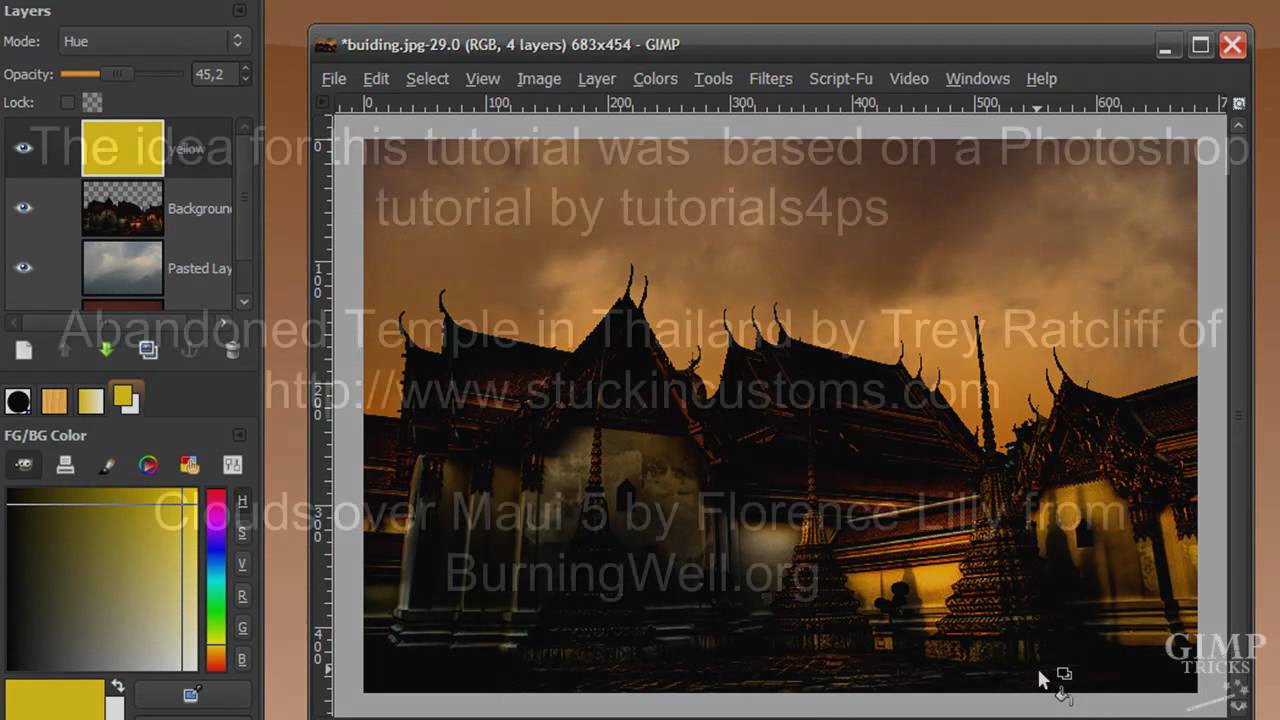Select the V value radio button
The width and height of the screenshot is (1280, 720).
tap(242, 564)
